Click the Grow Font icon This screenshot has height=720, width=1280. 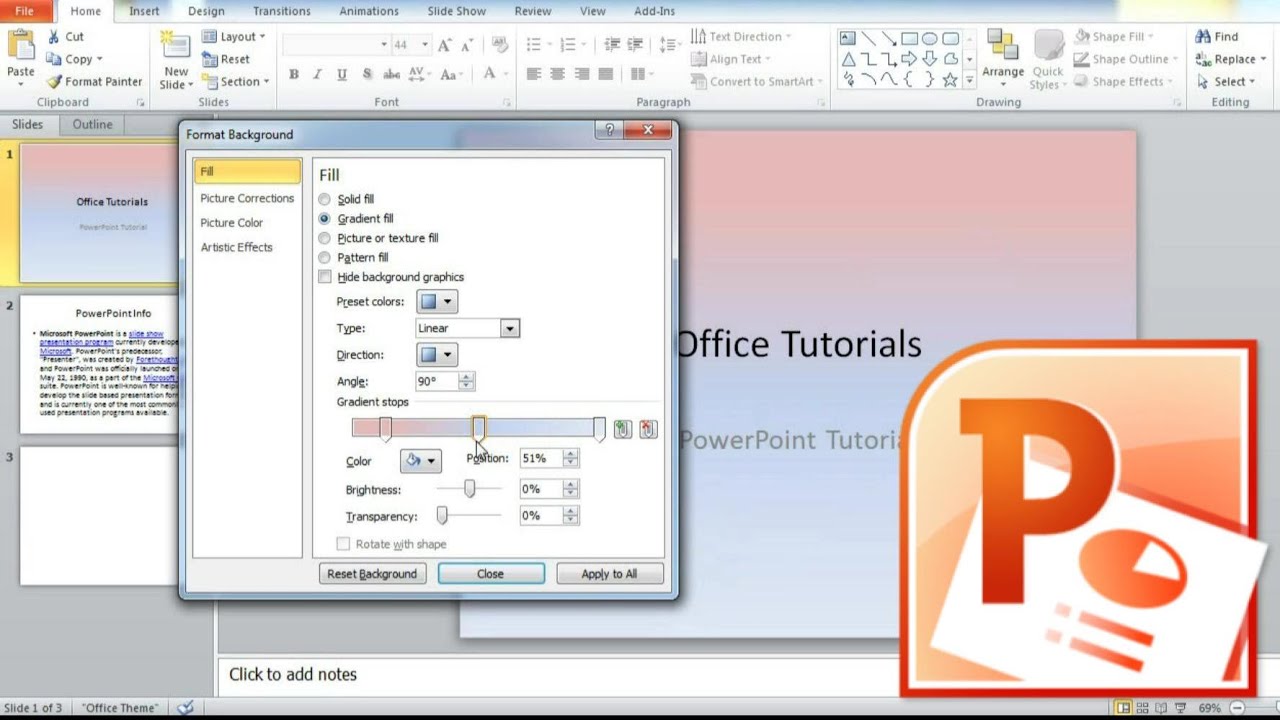[x=444, y=45]
